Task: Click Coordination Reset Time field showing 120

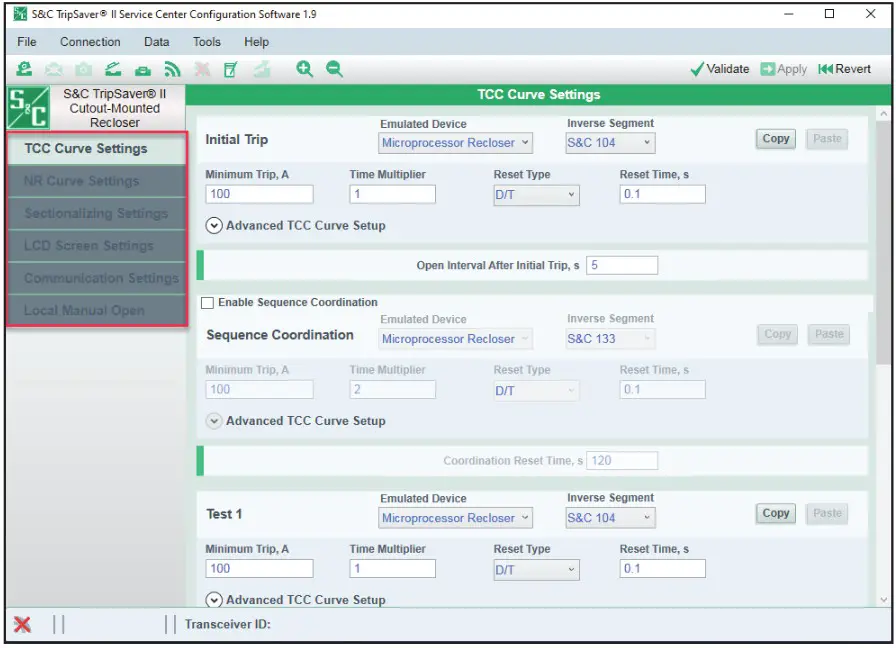Action: pyautogui.click(x=622, y=461)
